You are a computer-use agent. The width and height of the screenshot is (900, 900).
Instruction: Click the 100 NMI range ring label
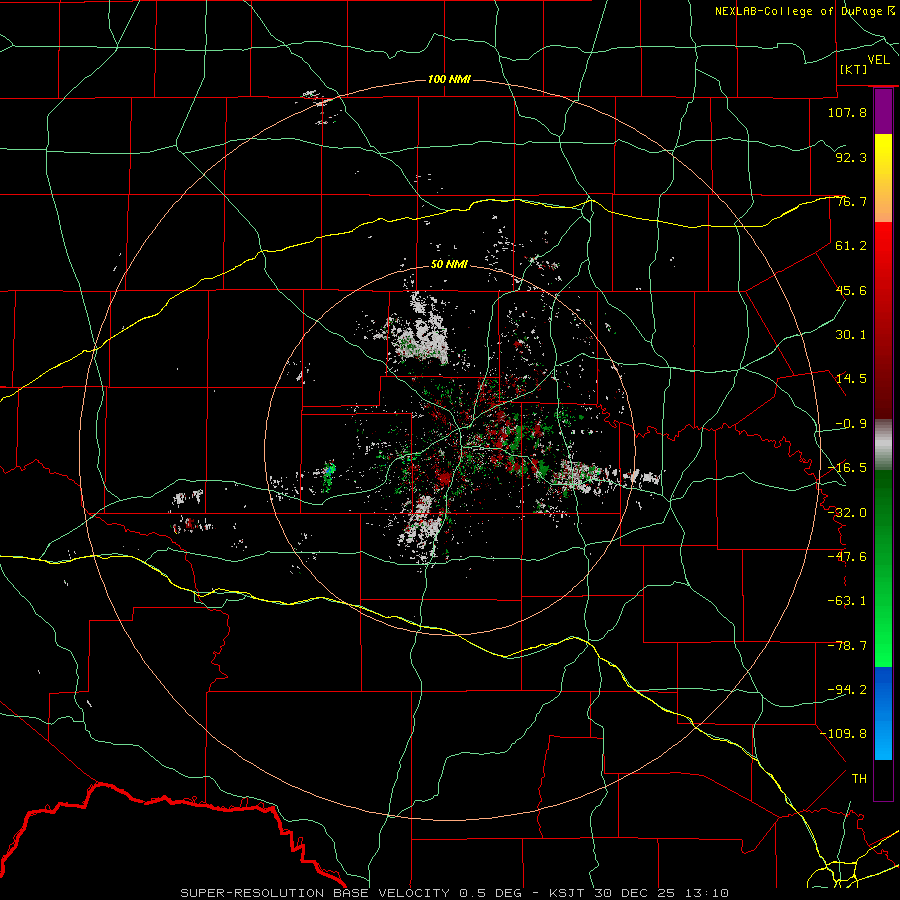(449, 79)
